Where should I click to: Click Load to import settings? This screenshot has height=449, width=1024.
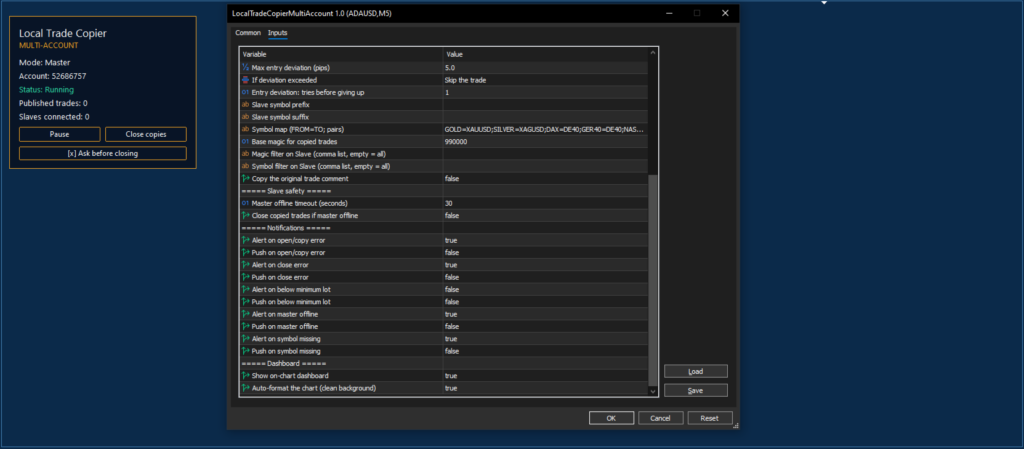click(x=696, y=371)
